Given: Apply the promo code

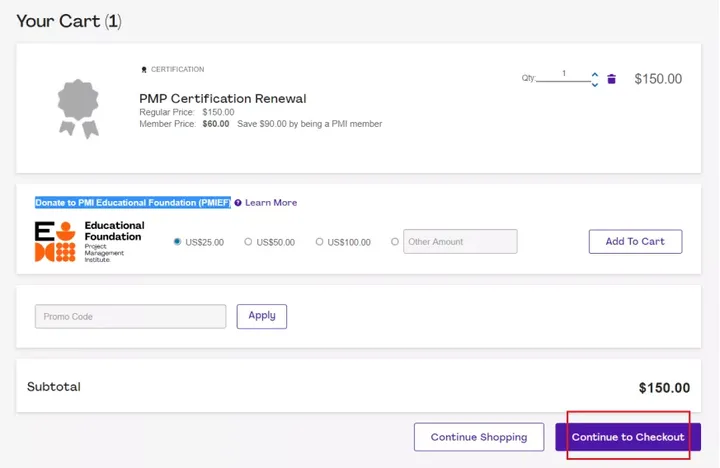Looking at the screenshot, I should tap(262, 316).
